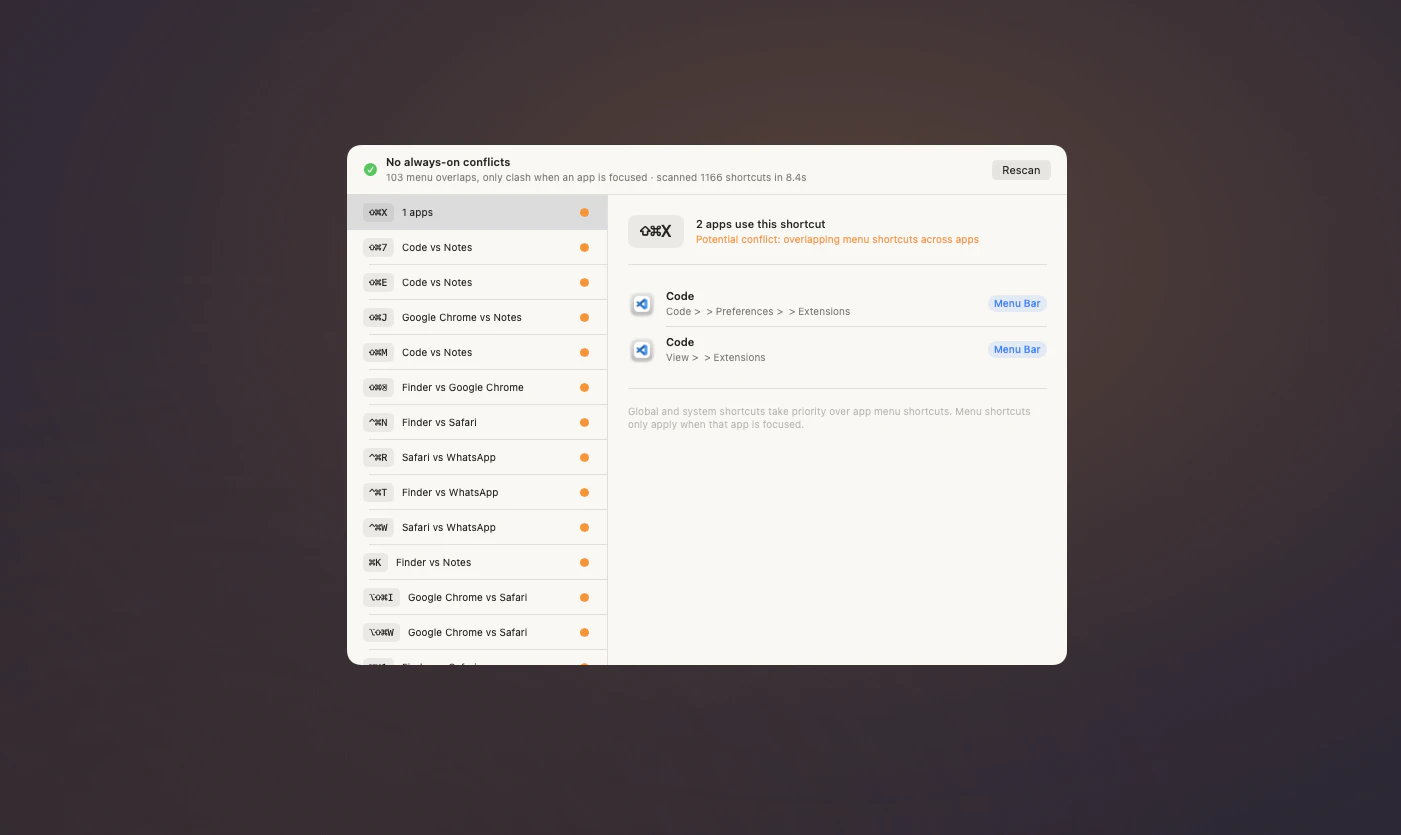This screenshot has height=835, width=1401.
Task: Select the ⇧⌘M 'Code vs Notes' row
Action: pos(477,352)
